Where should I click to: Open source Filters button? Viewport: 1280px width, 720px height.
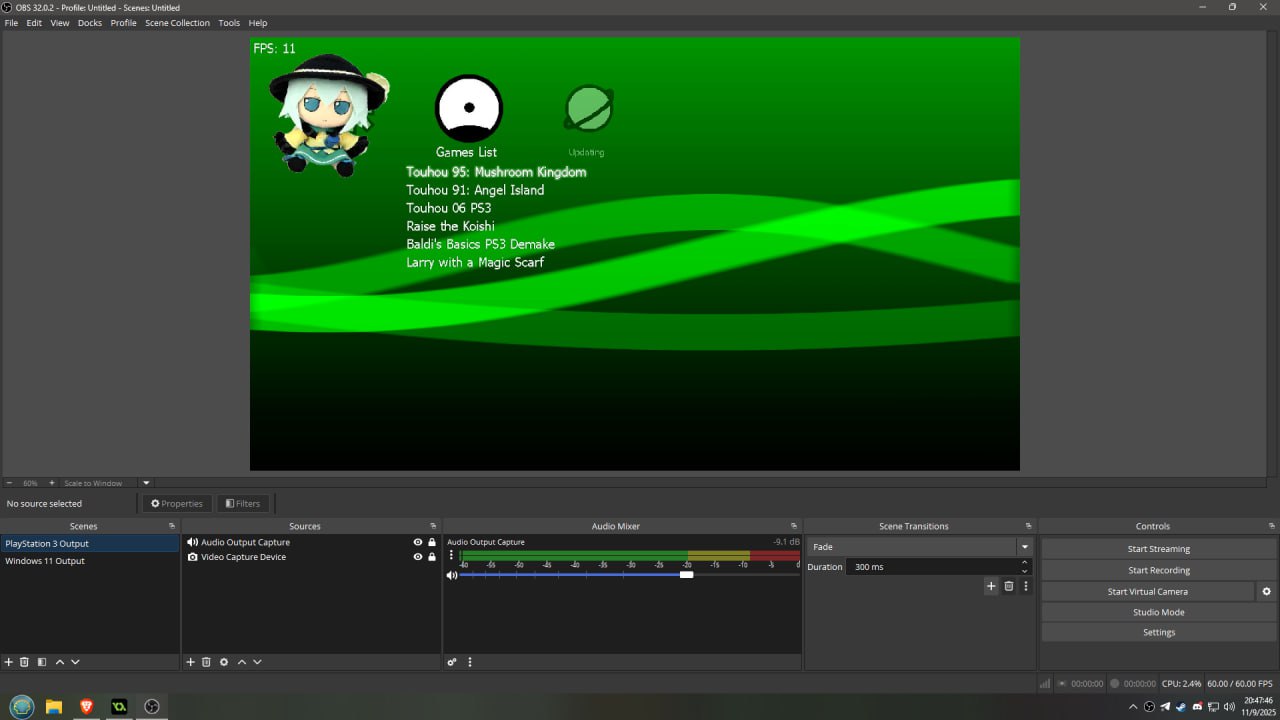pyautogui.click(x=243, y=504)
